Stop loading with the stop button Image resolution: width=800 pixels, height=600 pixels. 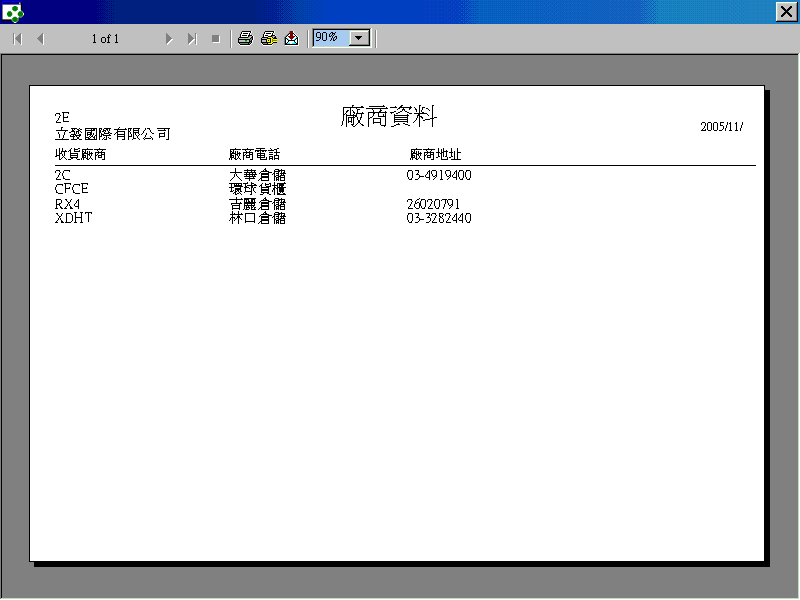(216, 39)
